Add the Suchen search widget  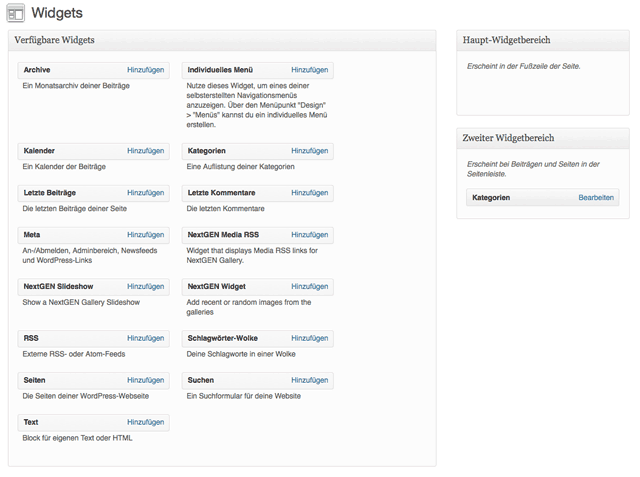[x=309, y=380]
